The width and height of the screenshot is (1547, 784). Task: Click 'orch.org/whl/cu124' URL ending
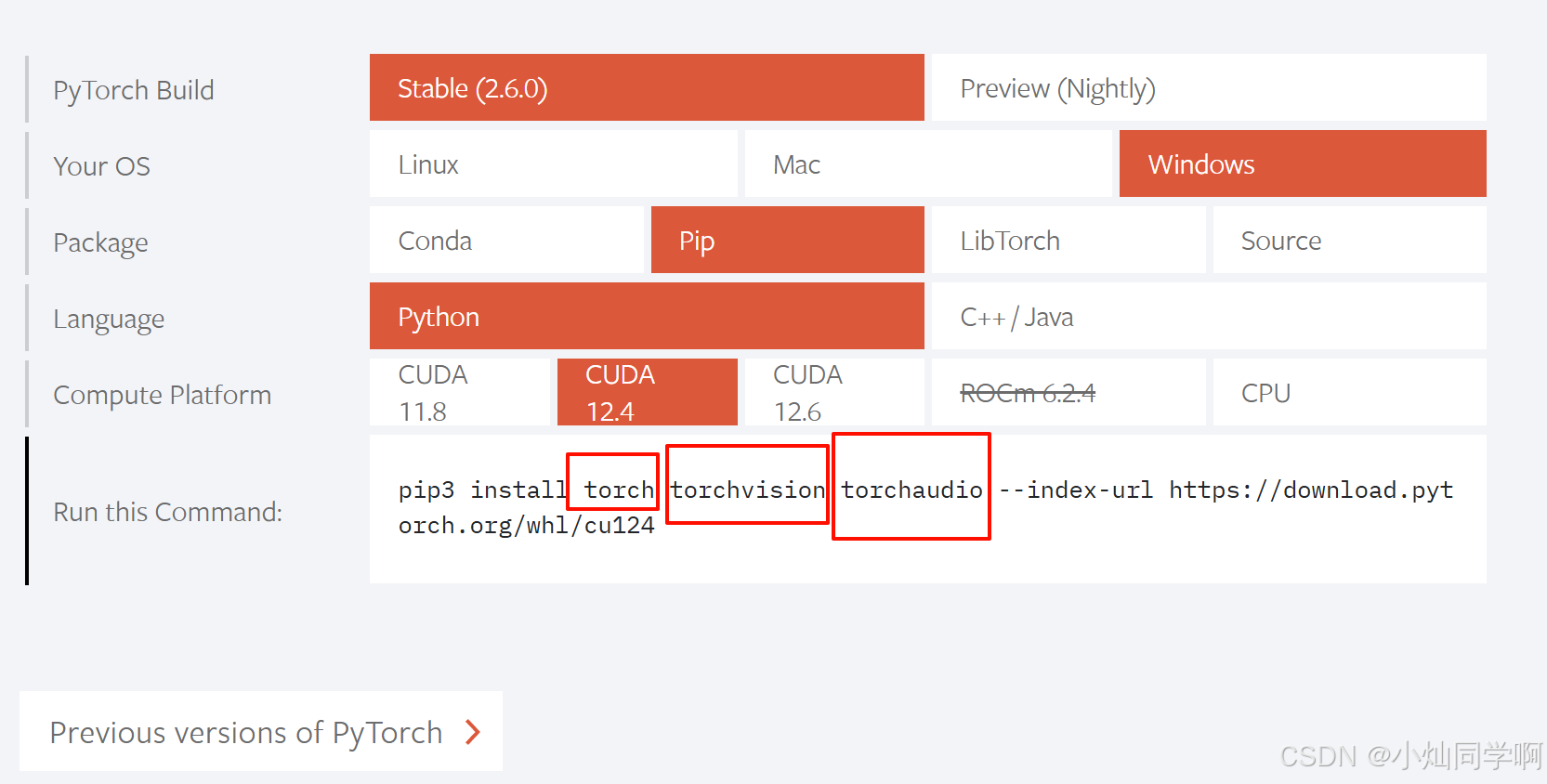pyautogui.click(x=527, y=526)
